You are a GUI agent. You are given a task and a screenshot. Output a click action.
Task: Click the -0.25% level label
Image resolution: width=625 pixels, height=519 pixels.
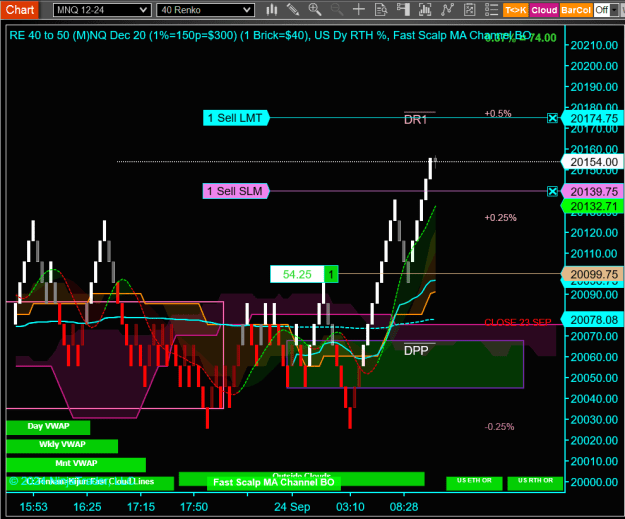(499, 427)
